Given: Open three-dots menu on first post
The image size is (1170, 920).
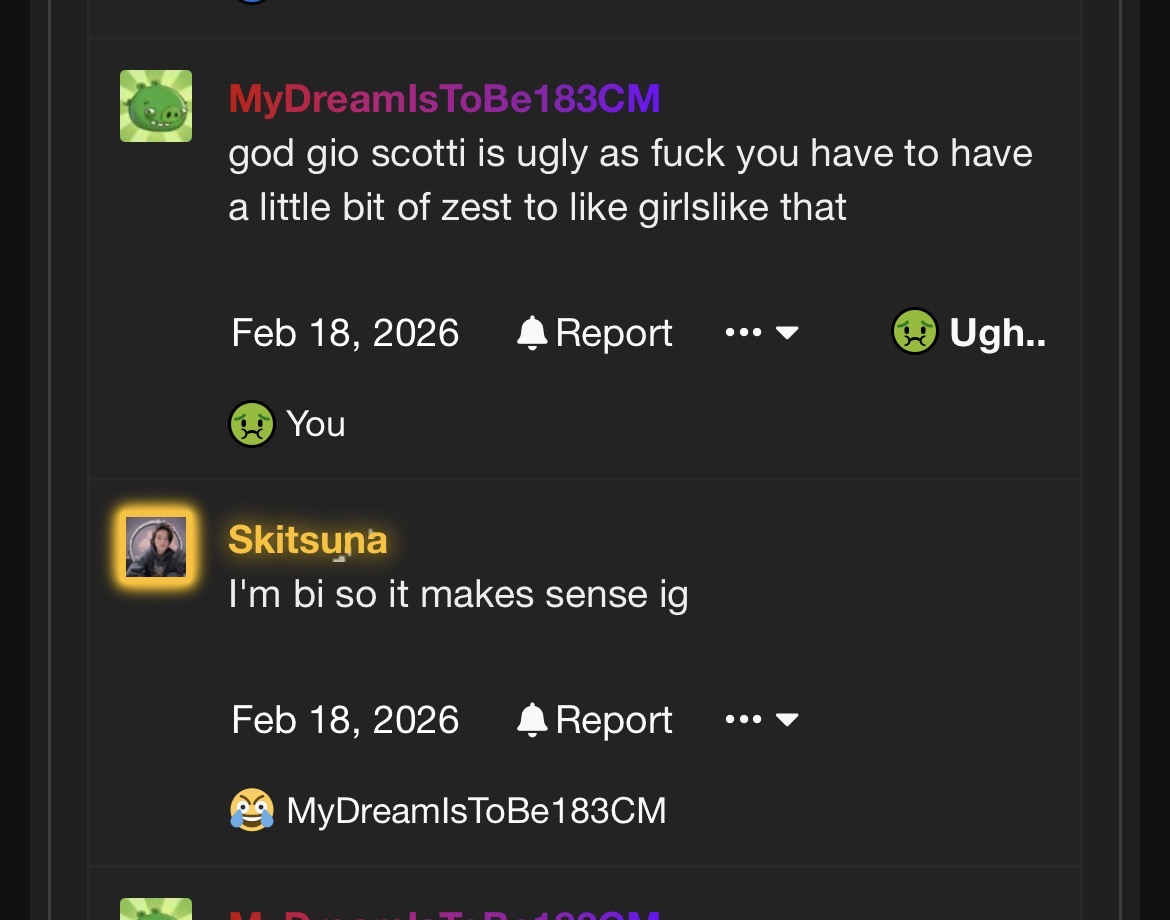Looking at the screenshot, I should 743,332.
